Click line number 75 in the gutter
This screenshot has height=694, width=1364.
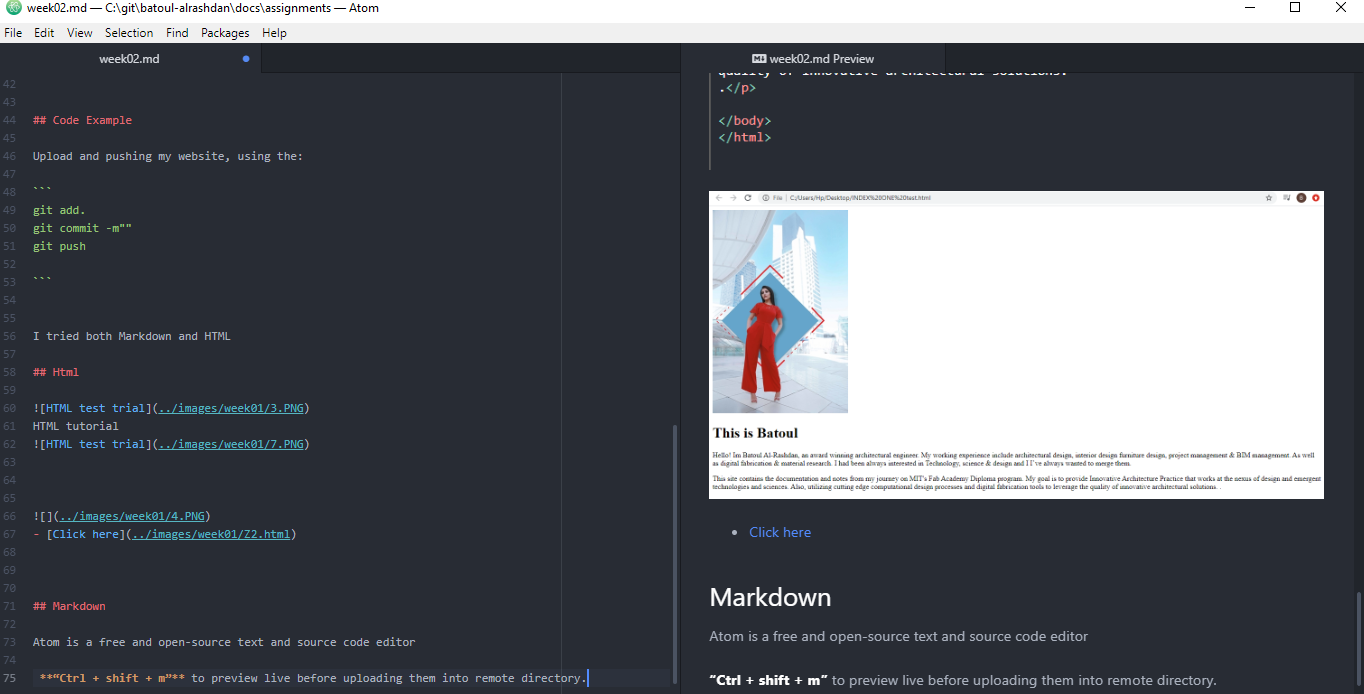click(x=10, y=678)
